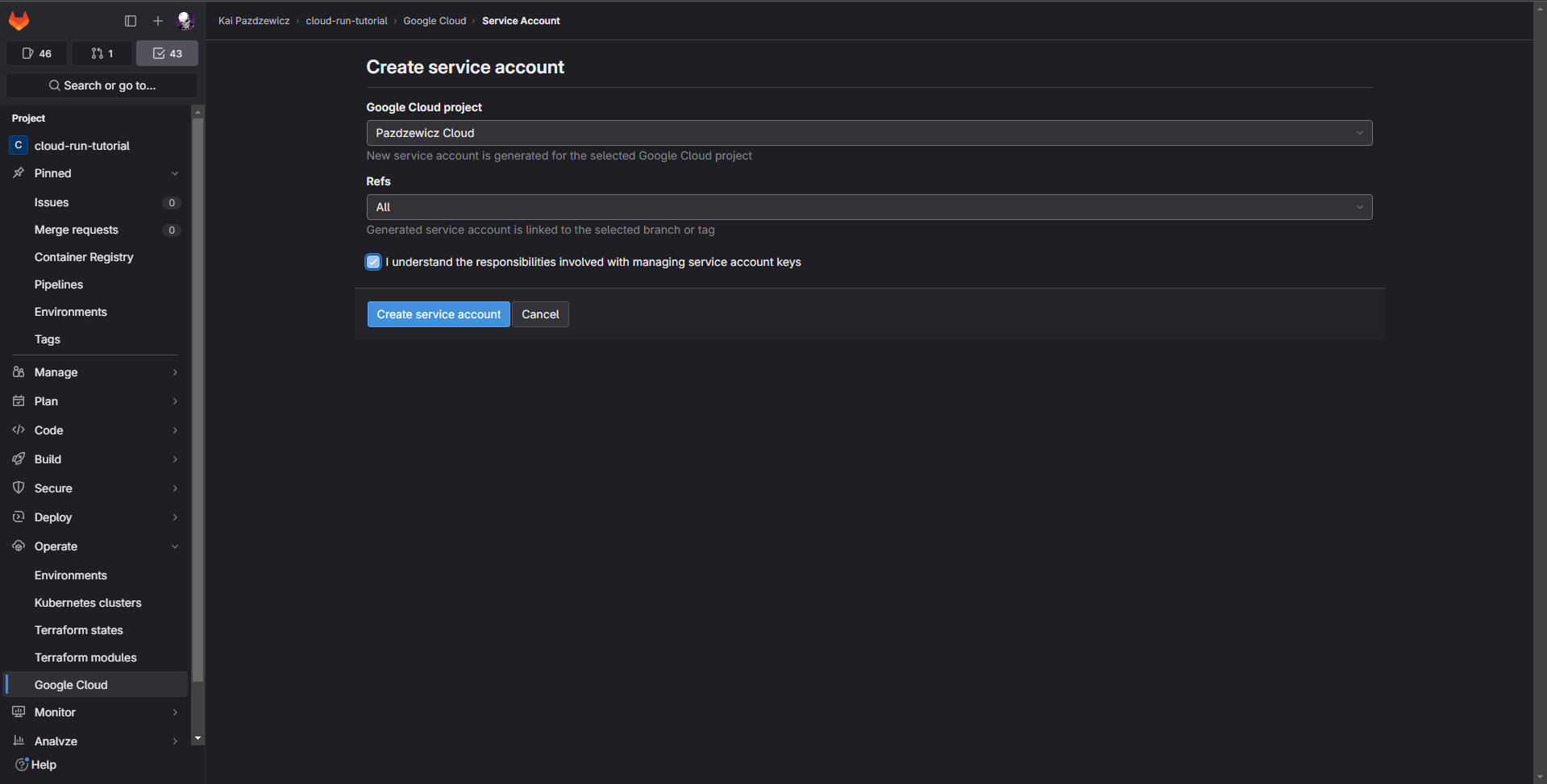This screenshot has width=1547, height=784.
Task: Open the user avatar menu
Action: [x=185, y=21]
